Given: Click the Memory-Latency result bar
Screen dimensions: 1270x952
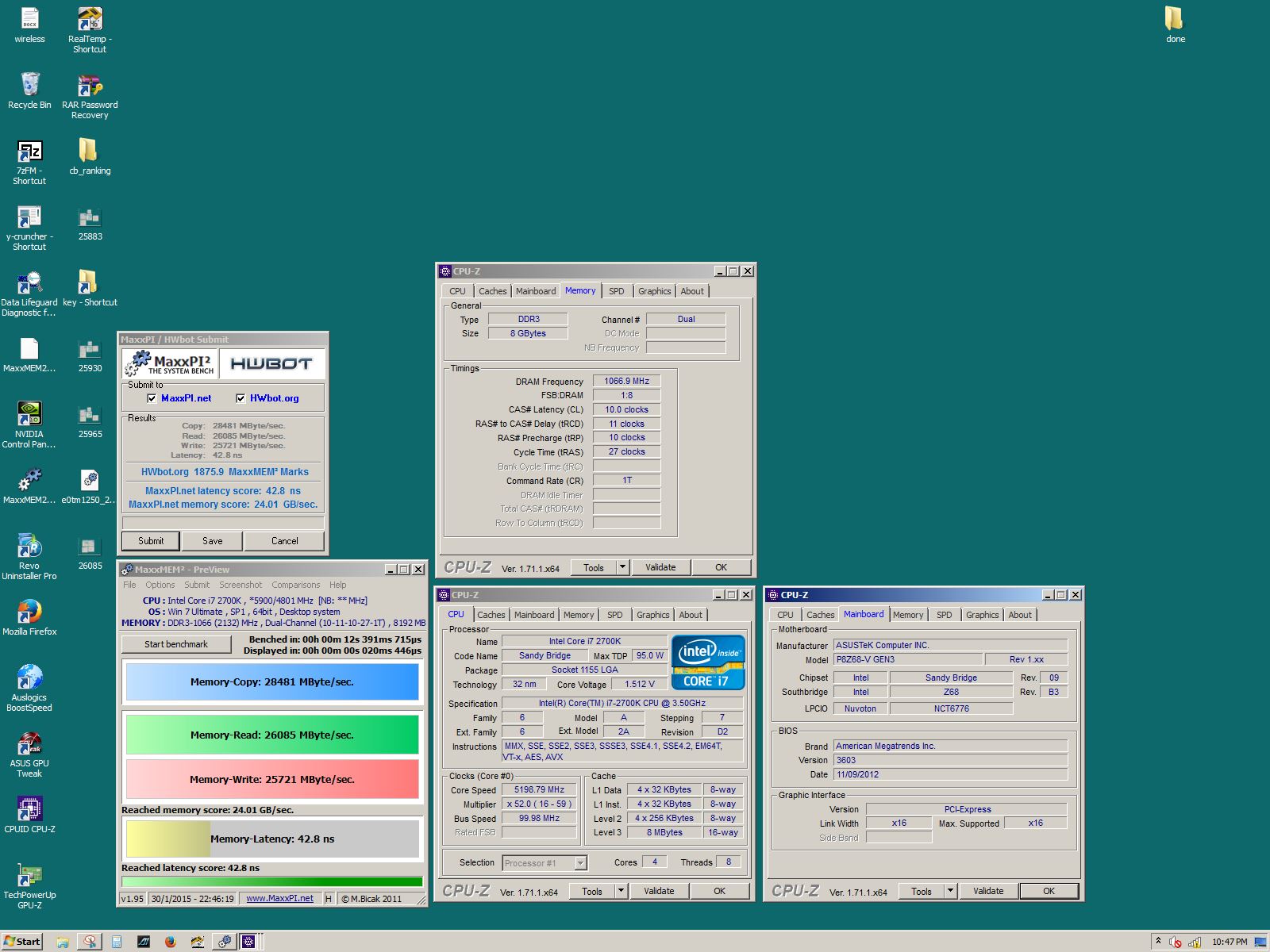Looking at the screenshot, I should 272,839.
